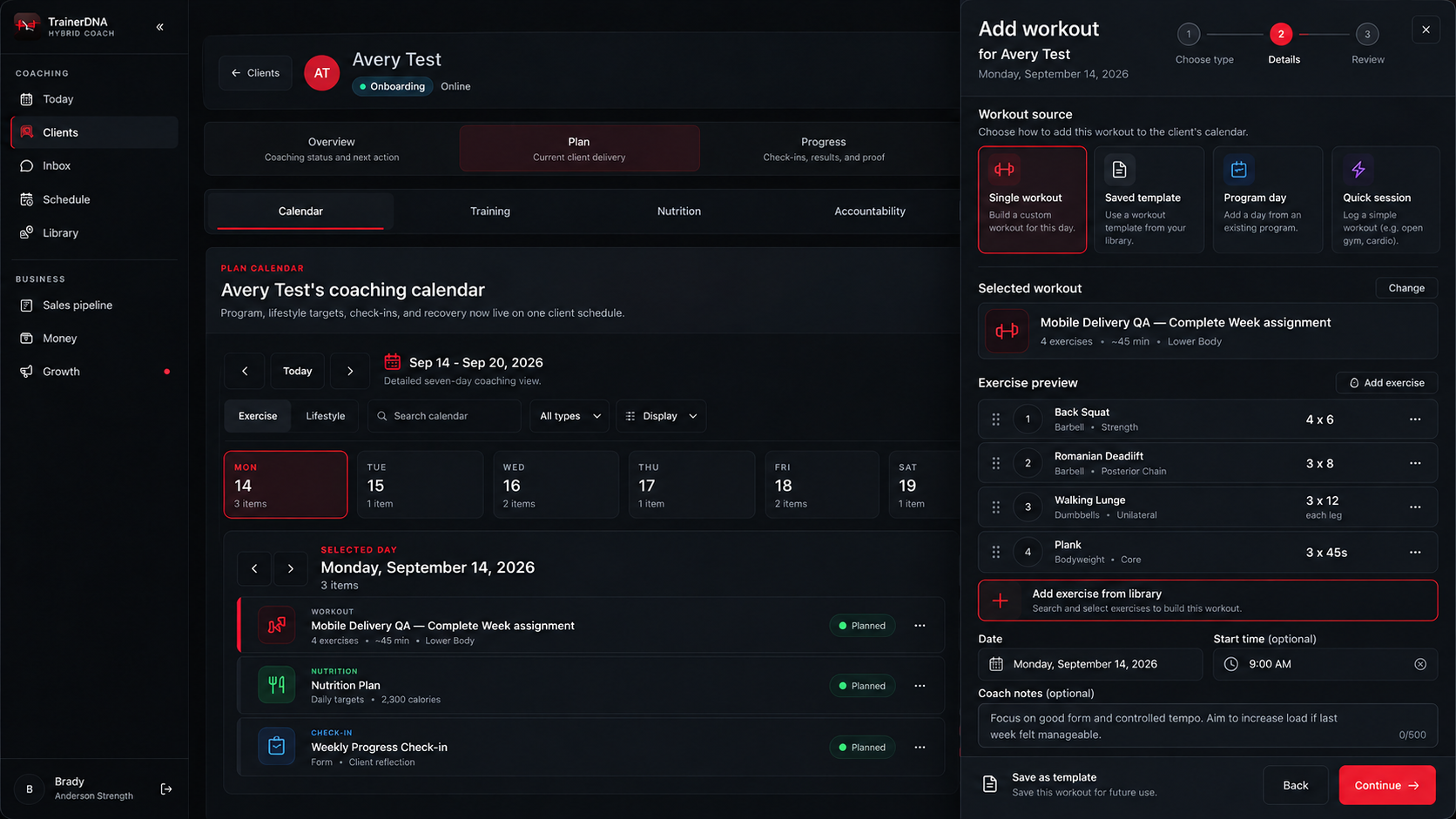This screenshot has height=819, width=1456.
Task: Open the Display dropdown
Action: tap(661, 416)
